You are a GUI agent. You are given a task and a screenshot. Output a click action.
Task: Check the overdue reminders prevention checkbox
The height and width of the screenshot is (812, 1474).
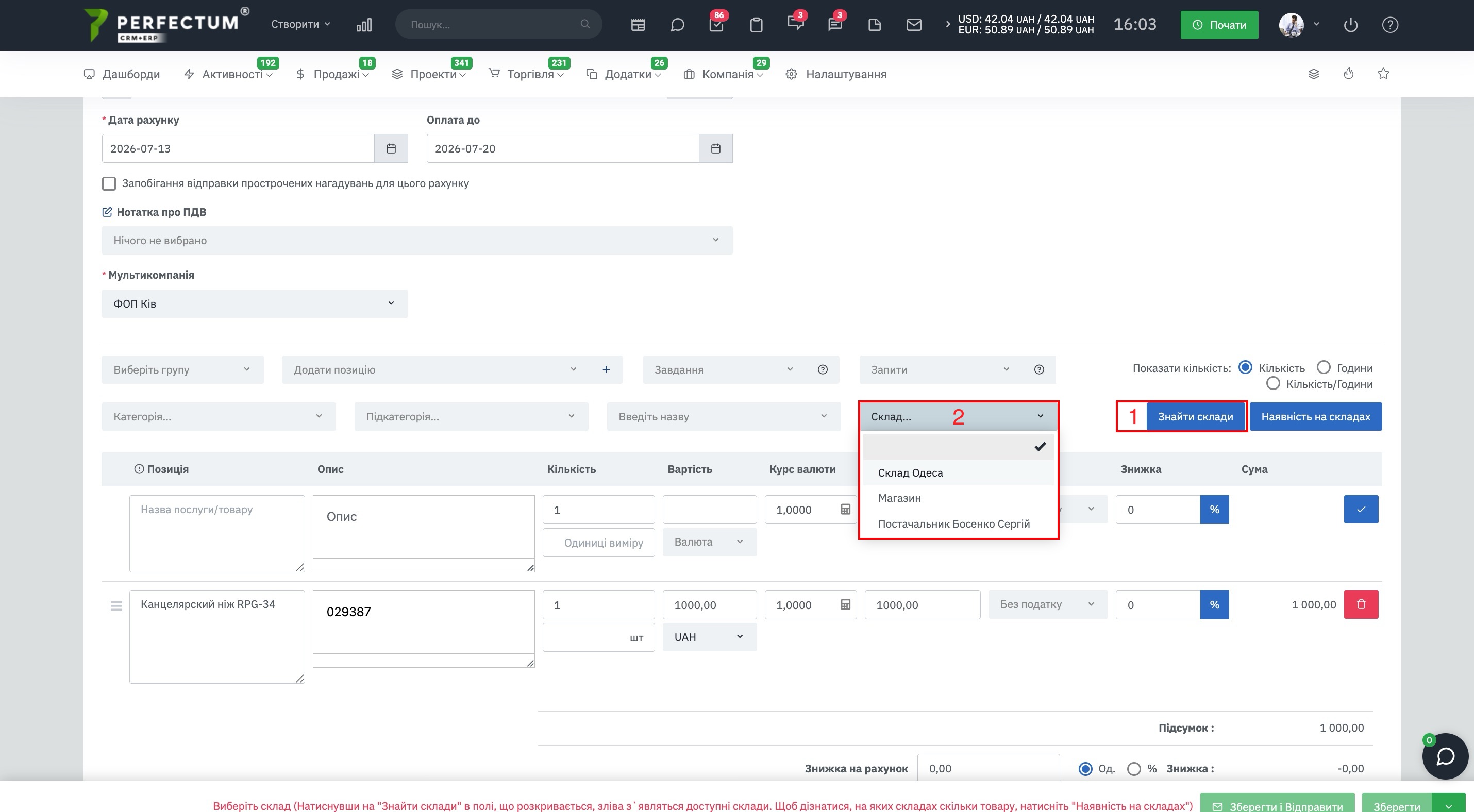tap(109, 183)
